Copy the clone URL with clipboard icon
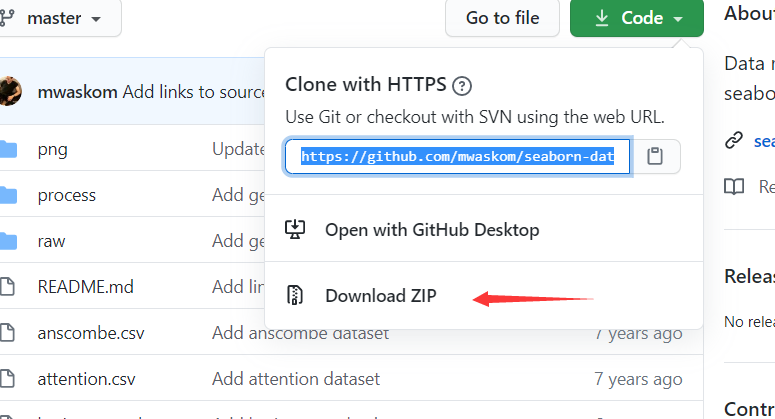This screenshot has height=419, width=775. [655, 156]
